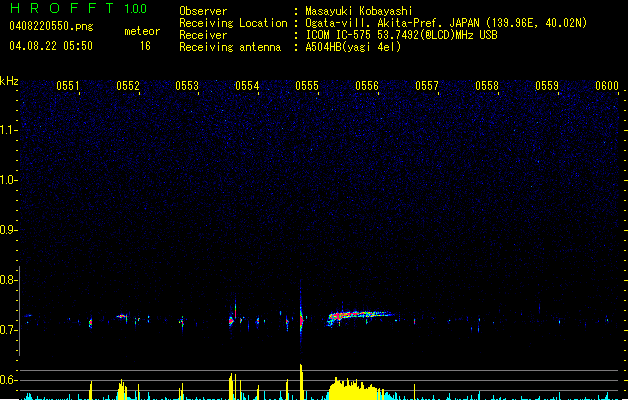Click the 0.9 kHz axis label
Viewport: 629px width, 400px height.
pyautogui.click(x=8, y=230)
